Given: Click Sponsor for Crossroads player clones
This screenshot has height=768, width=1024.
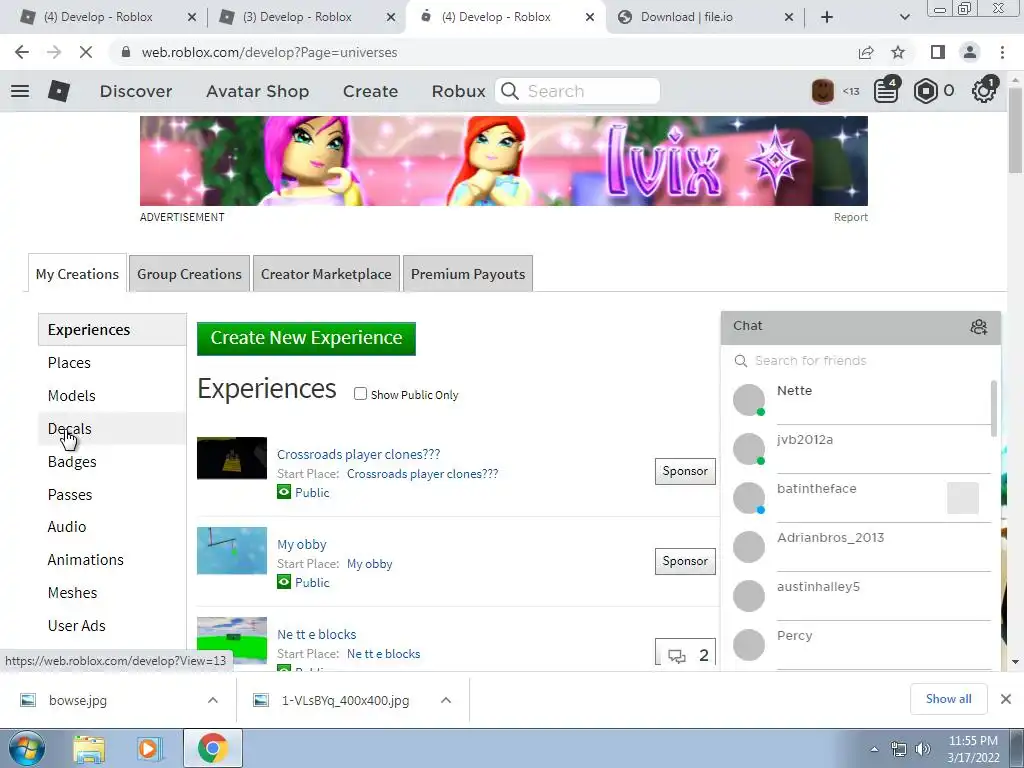Looking at the screenshot, I should (x=685, y=471).
